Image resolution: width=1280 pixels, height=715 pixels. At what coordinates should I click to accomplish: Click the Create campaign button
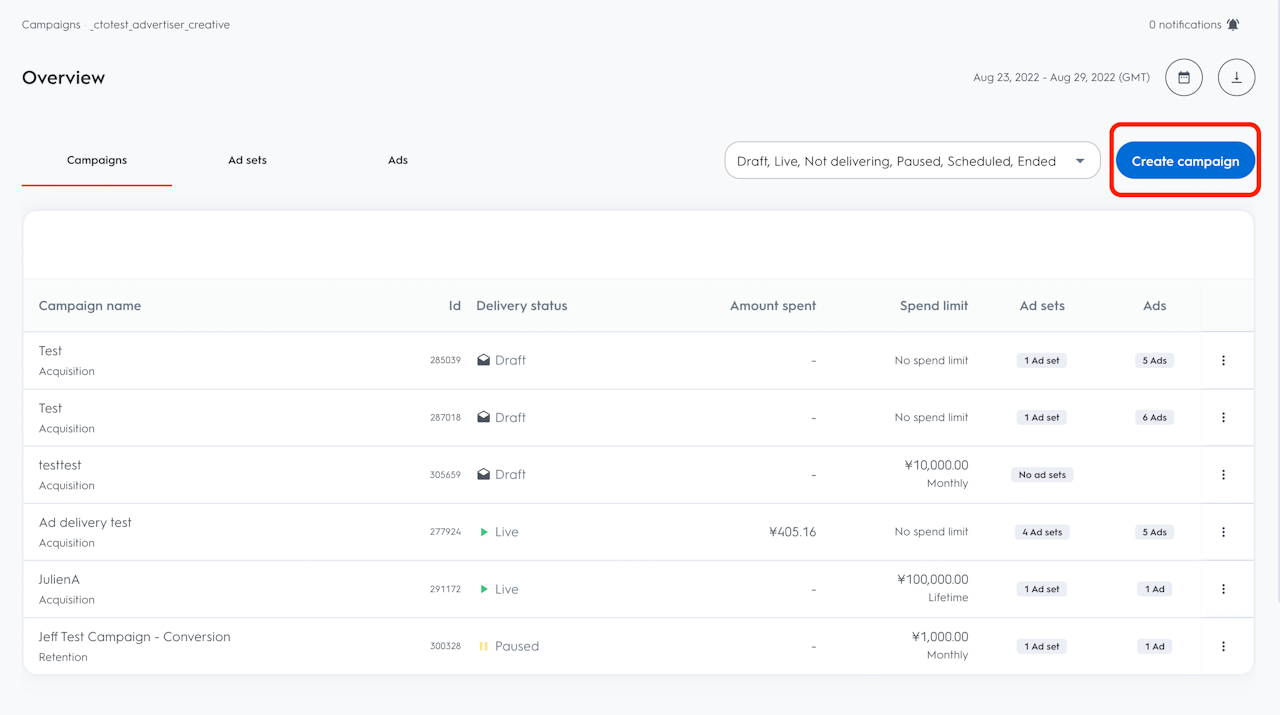click(1185, 161)
